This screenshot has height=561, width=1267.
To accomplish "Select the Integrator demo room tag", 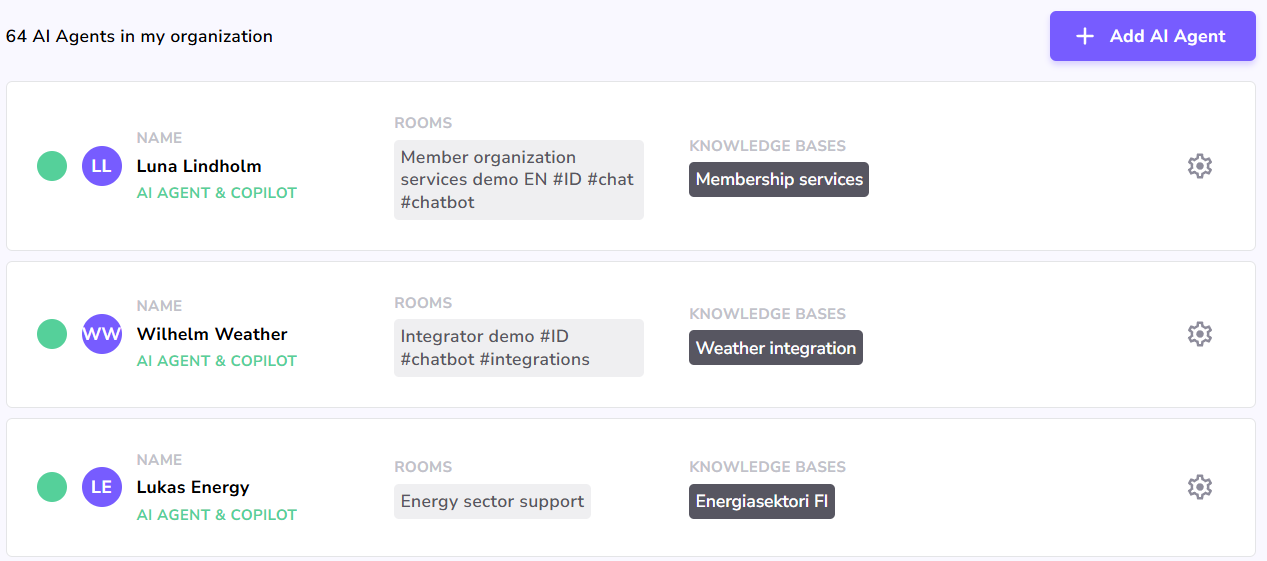I will (x=518, y=348).
